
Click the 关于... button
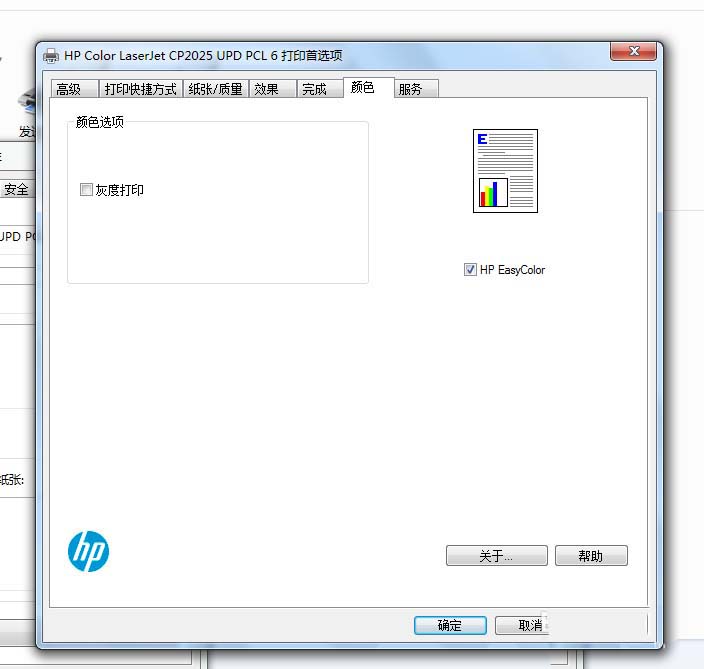pyautogui.click(x=497, y=556)
